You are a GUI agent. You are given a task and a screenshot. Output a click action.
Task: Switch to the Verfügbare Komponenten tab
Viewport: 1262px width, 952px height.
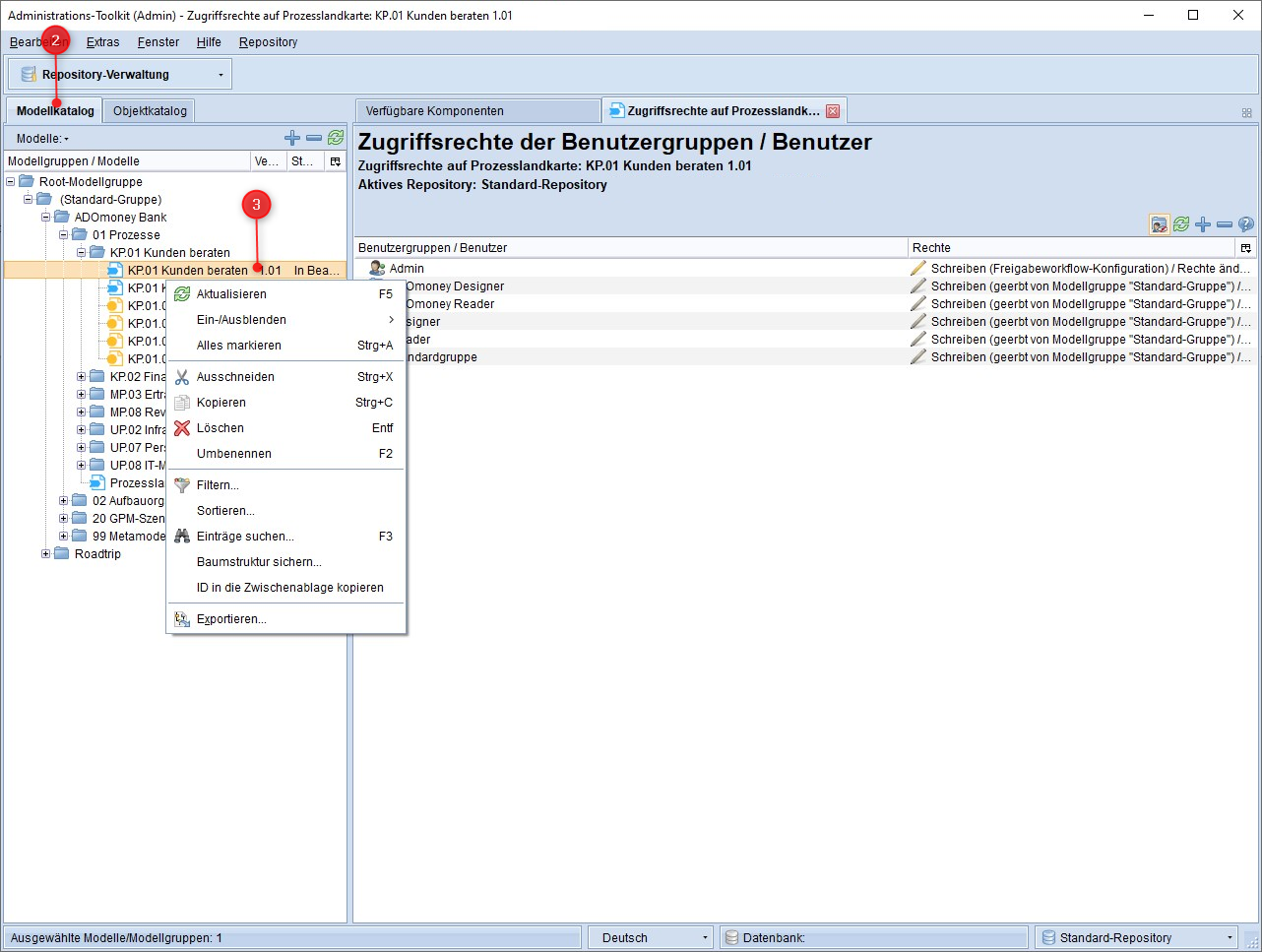(477, 111)
